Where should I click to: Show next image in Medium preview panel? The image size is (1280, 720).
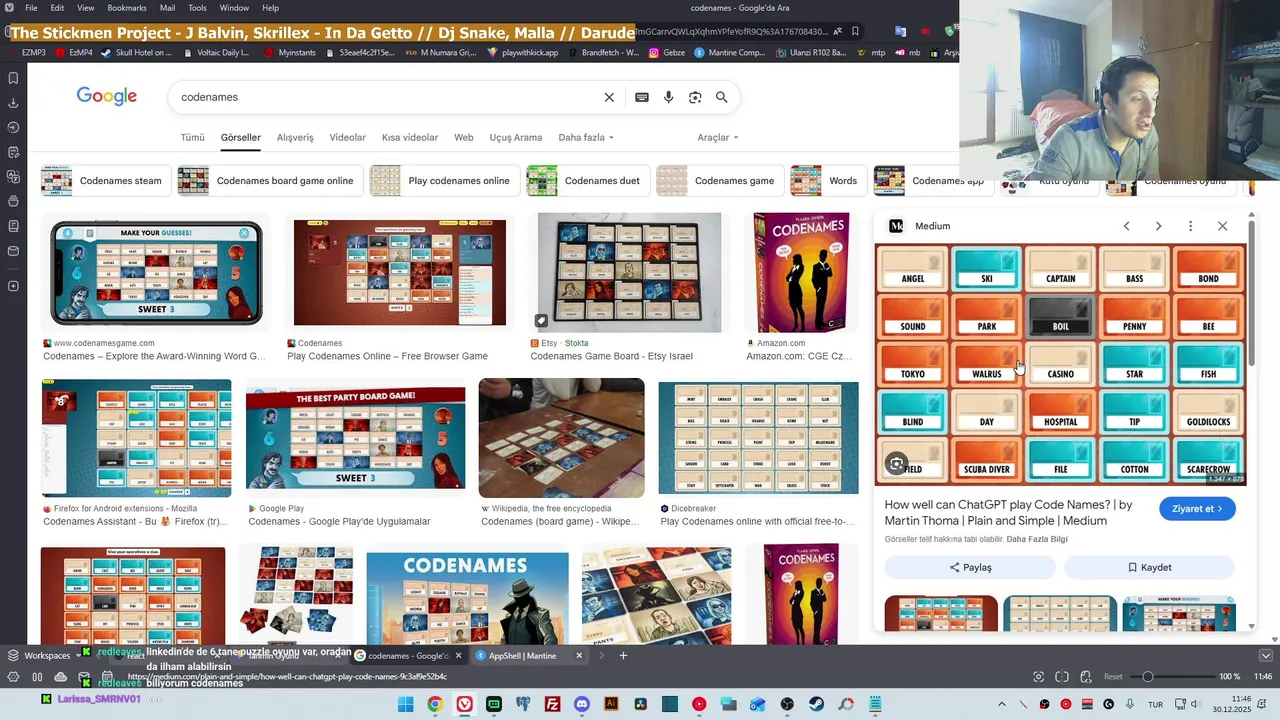click(x=1158, y=226)
